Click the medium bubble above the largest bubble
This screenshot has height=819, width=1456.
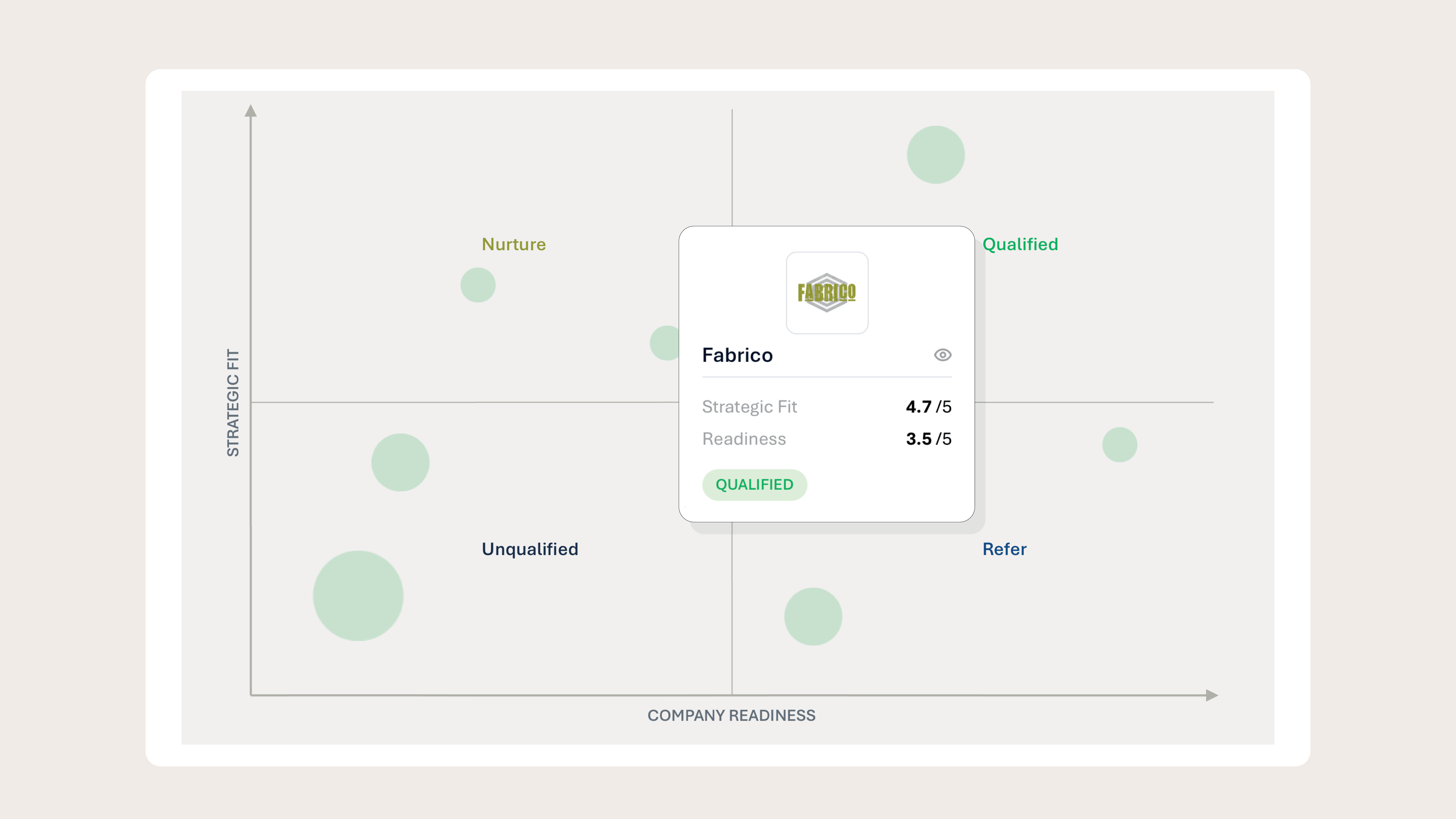coord(400,462)
